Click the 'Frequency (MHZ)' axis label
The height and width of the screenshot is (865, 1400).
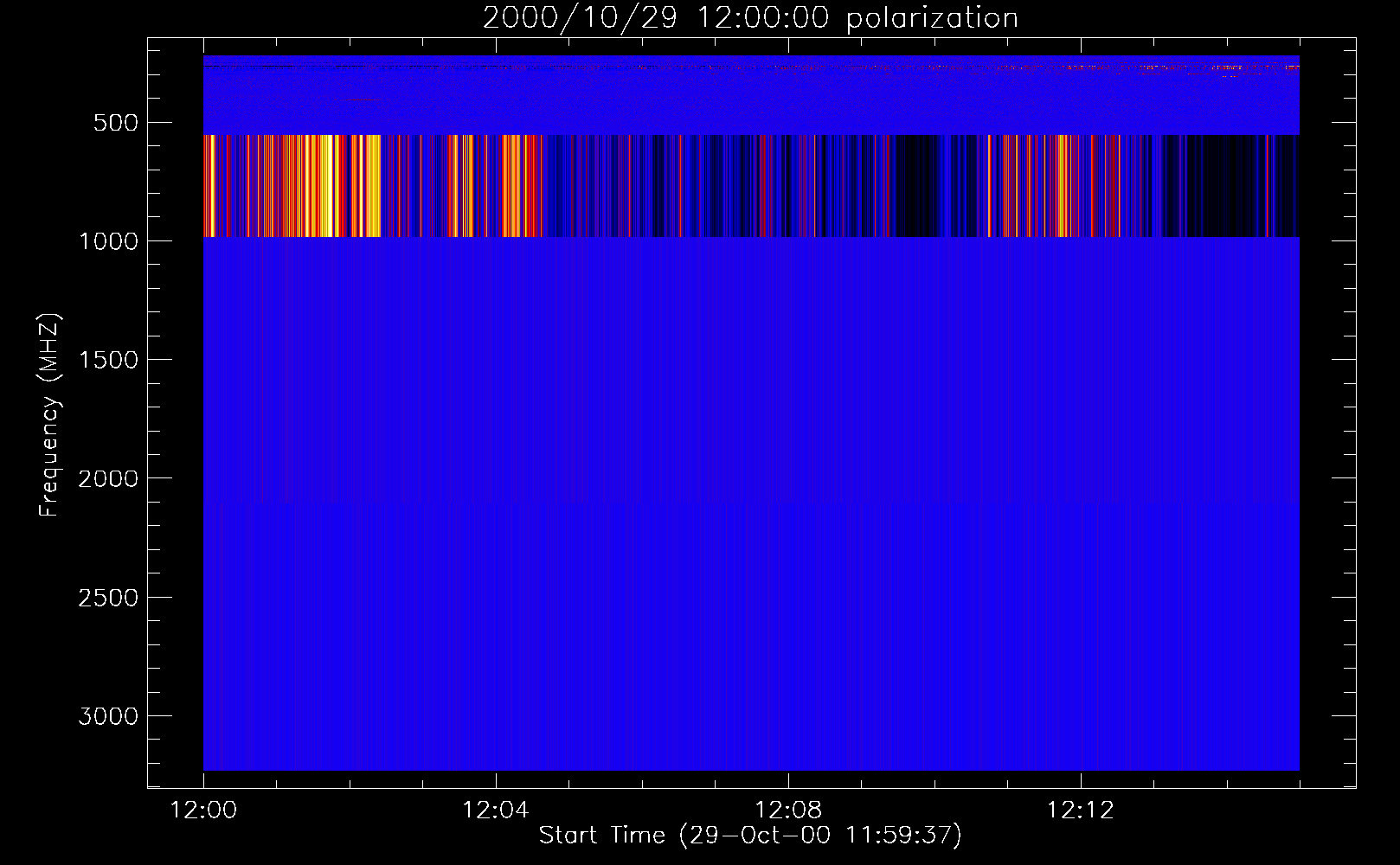[x=49, y=415]
